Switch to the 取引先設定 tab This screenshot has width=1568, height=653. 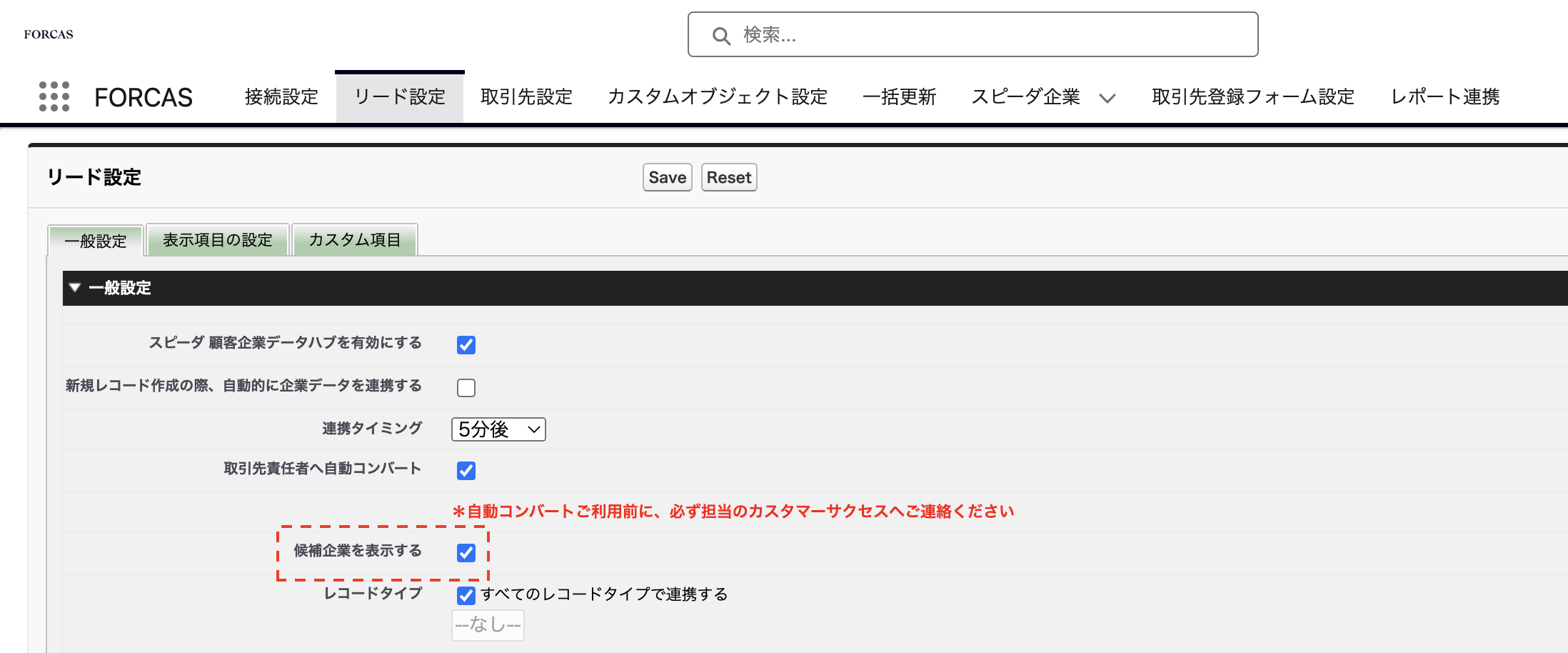click(526, 97)
